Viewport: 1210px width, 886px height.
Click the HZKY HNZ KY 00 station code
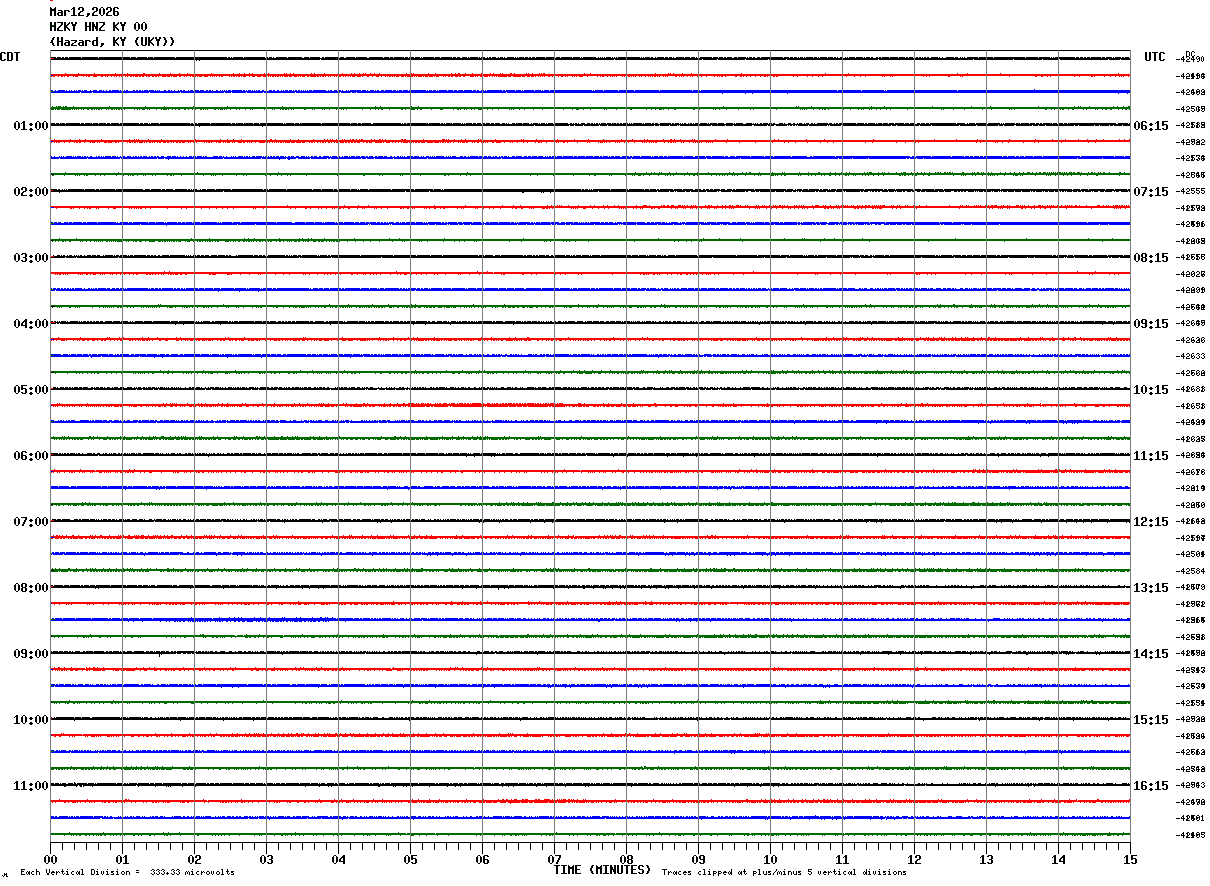point(98,27)
